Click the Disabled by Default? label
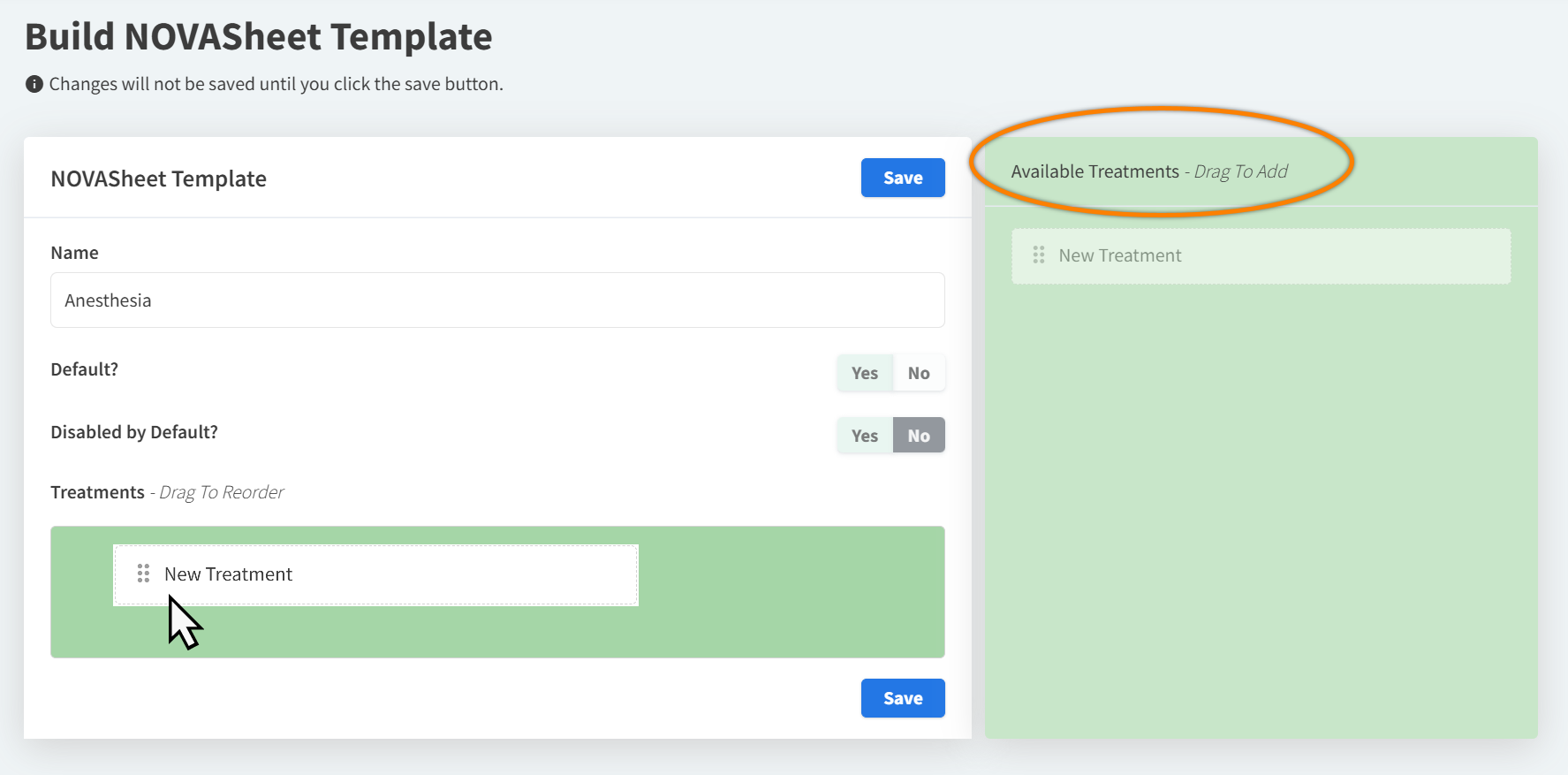This screenshot has width=1568, height=775. tap(134, 432)
